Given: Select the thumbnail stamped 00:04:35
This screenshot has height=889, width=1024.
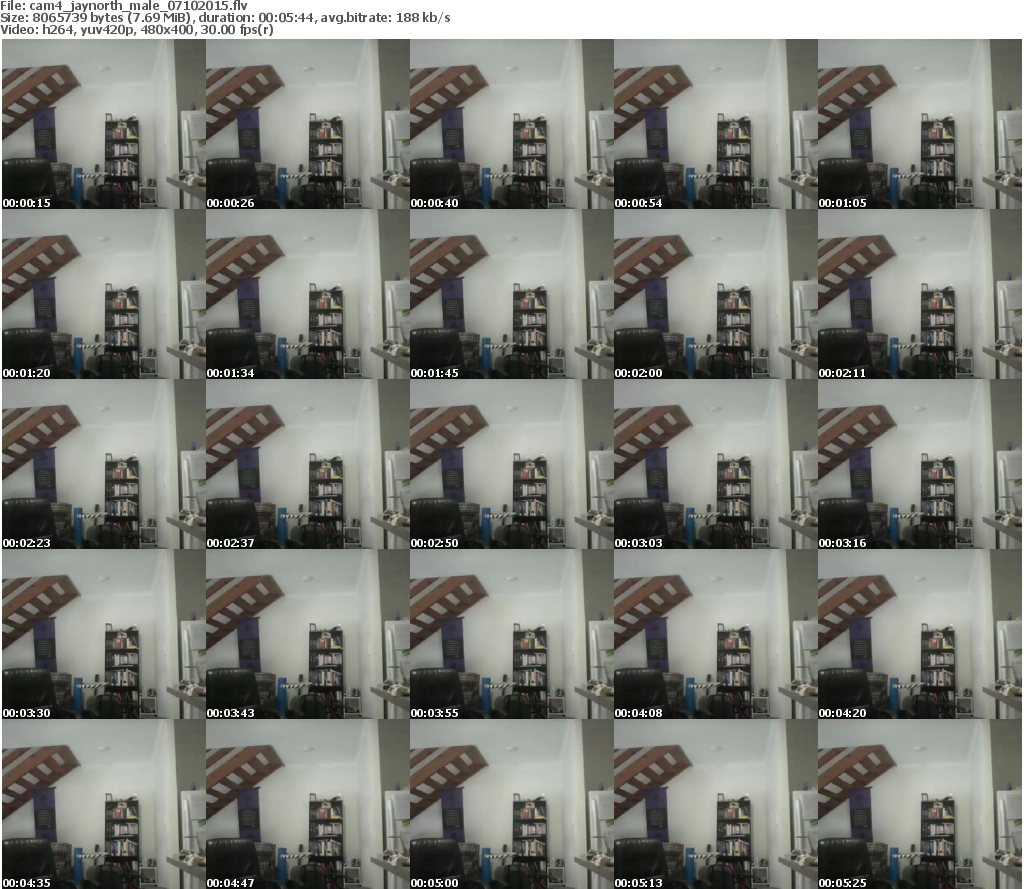Looking at the screenshot, I should click(x=104, y=804).
